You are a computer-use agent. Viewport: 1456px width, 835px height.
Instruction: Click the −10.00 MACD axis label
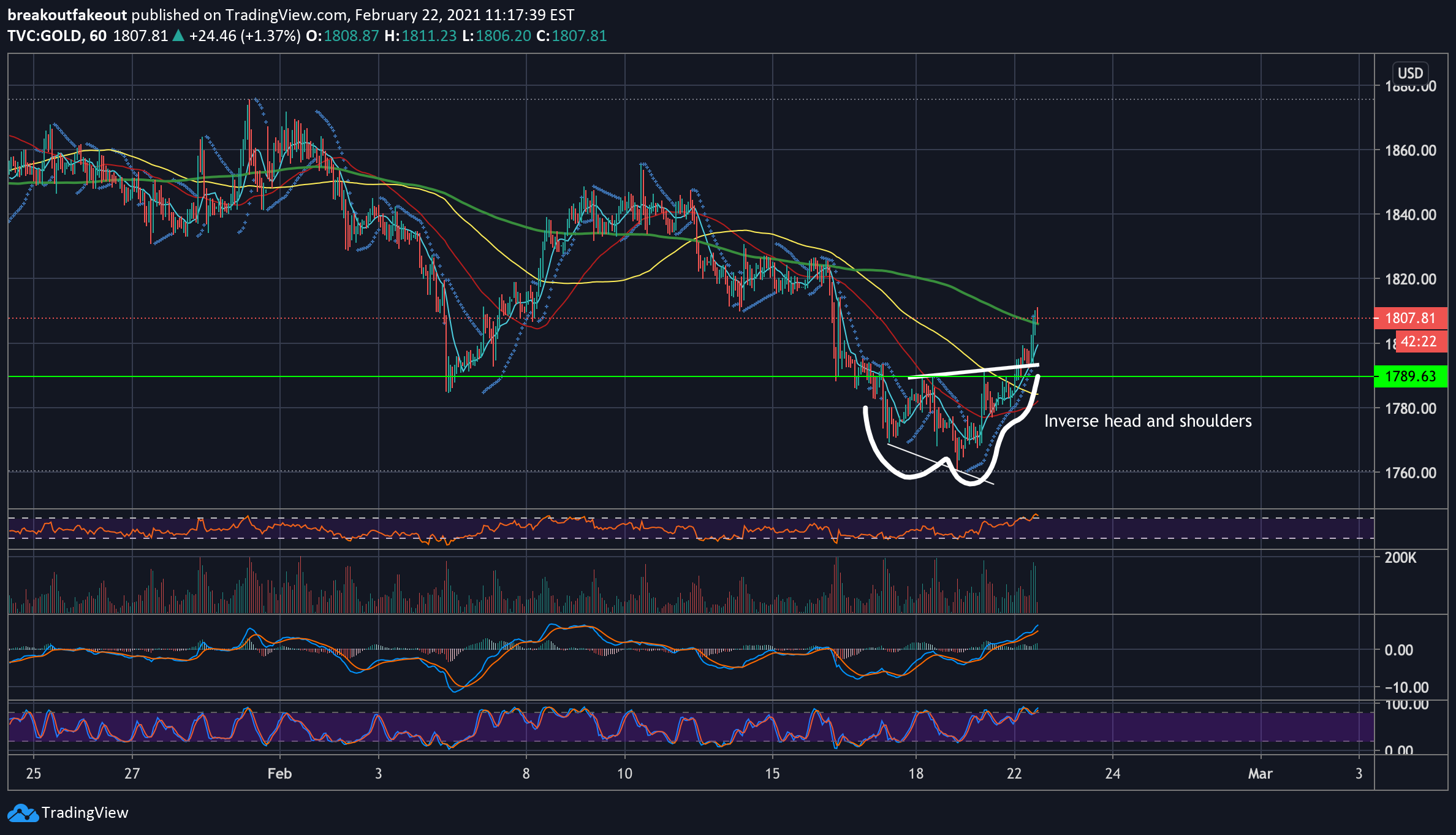[x=1406, y=687]
